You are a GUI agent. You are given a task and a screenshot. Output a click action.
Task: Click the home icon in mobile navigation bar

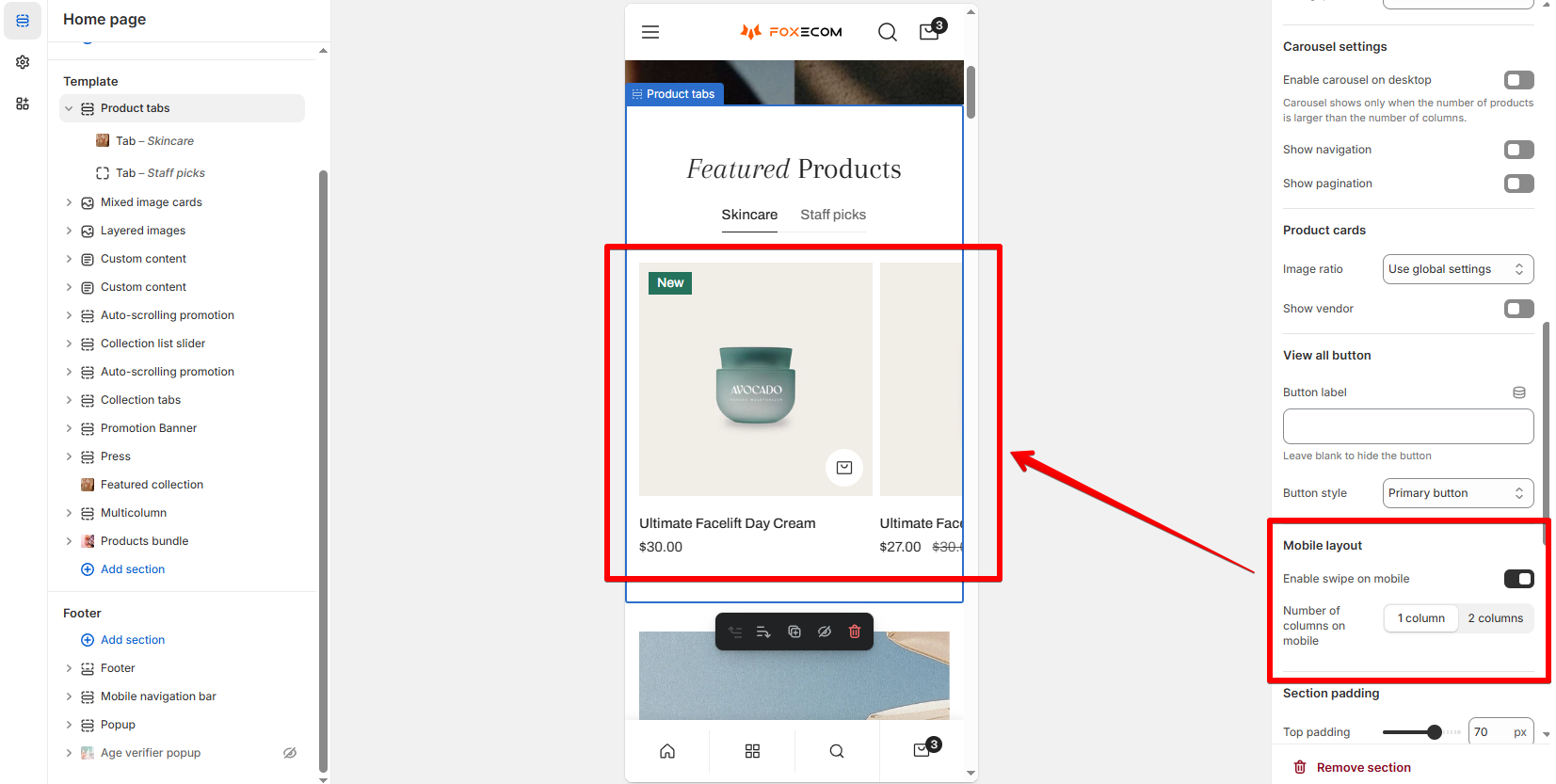coord(667,751)
